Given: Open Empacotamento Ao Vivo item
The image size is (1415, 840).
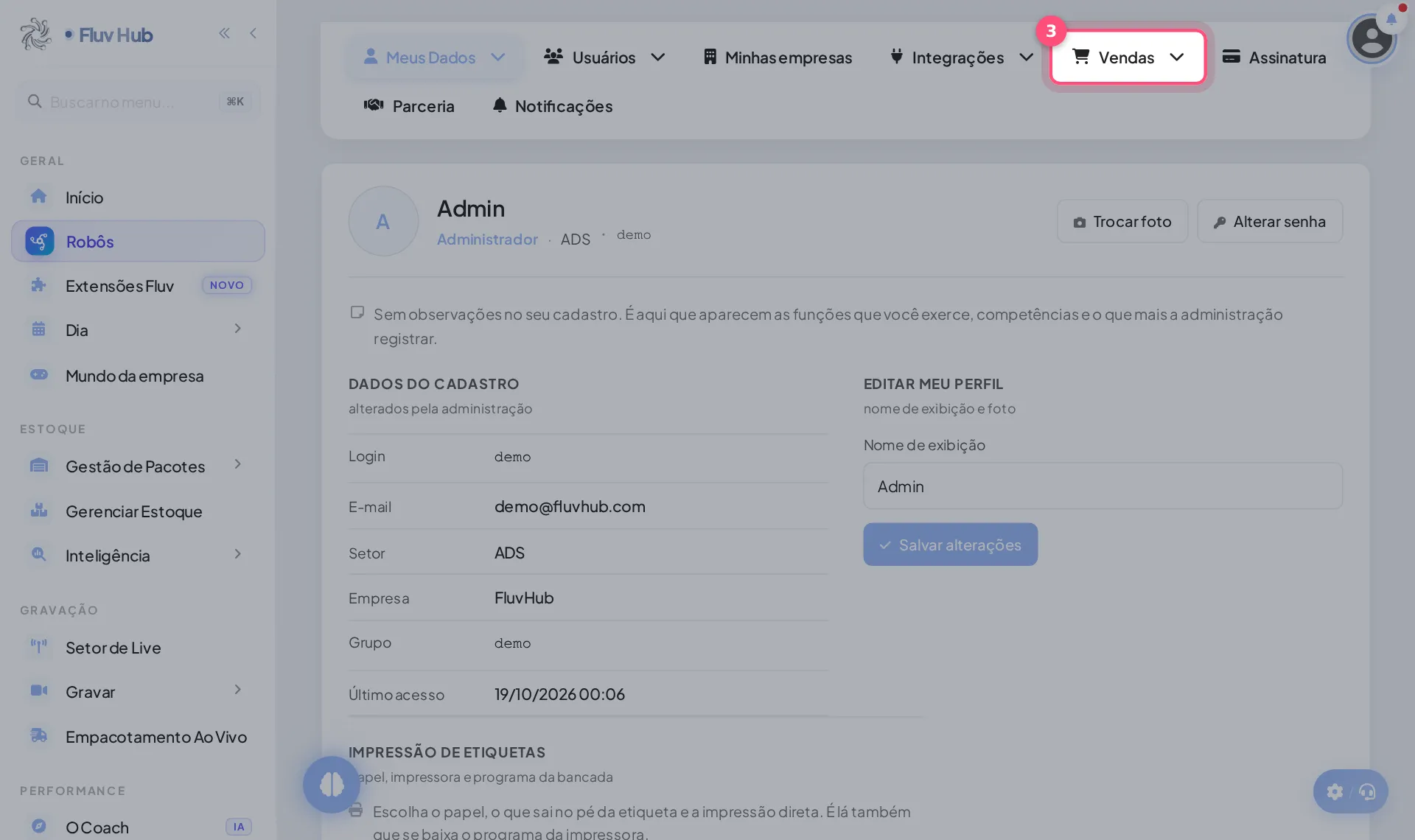Looking at the screenshot, I should click(138, 736).
